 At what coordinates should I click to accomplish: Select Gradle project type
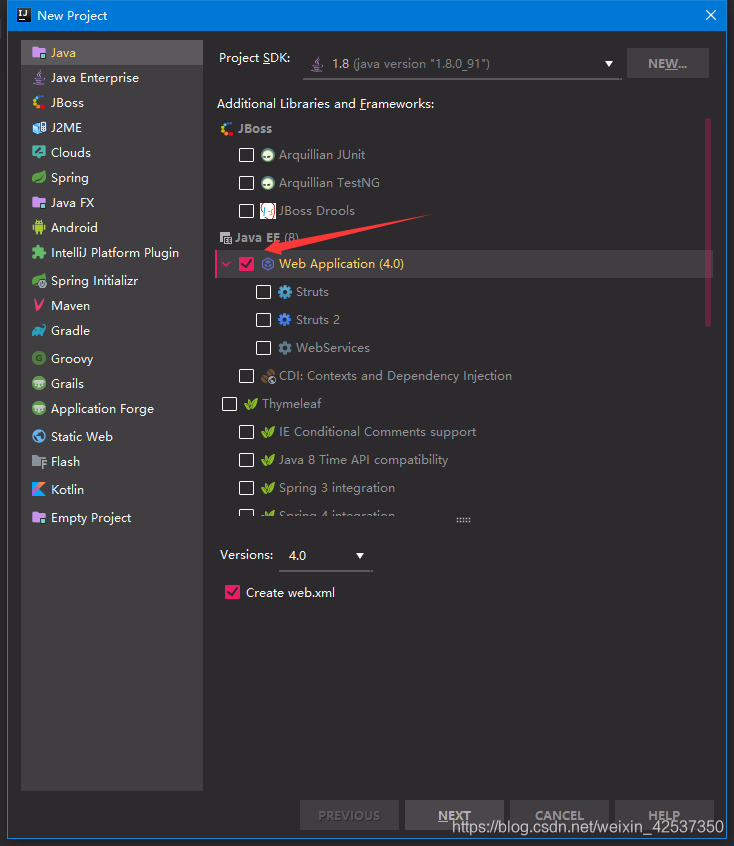[x=112, y=330]
